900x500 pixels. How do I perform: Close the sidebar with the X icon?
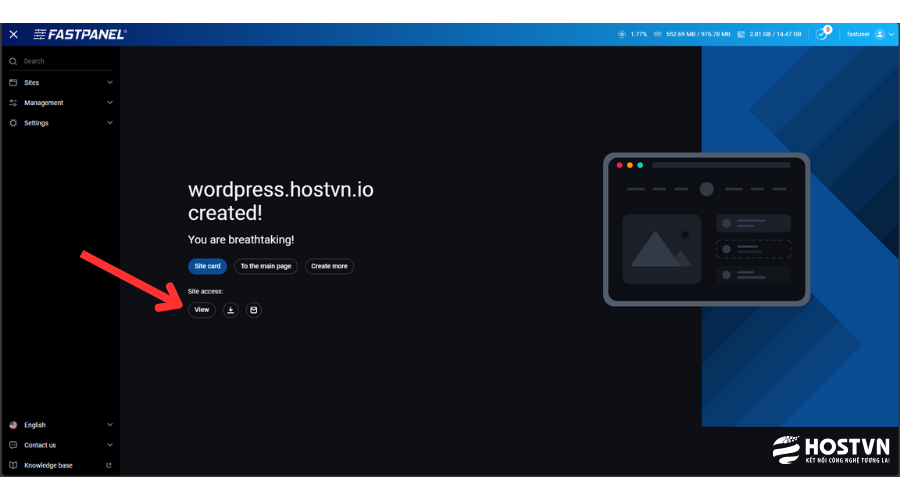click(14, 34)
